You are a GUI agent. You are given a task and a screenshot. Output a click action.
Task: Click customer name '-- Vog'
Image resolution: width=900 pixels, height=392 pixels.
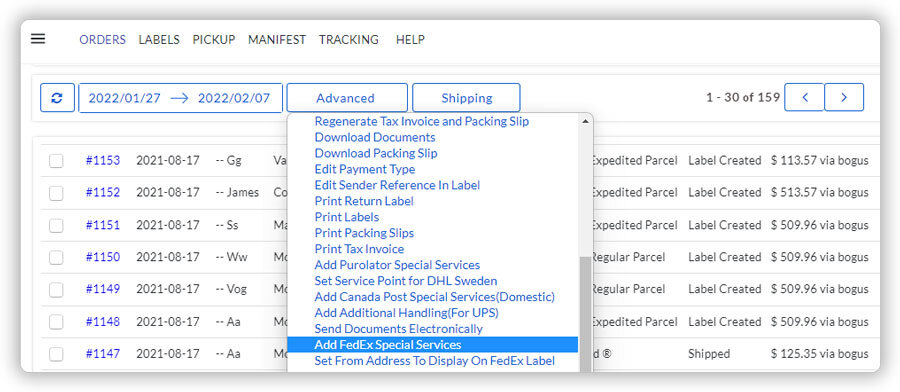click(231, 289)
